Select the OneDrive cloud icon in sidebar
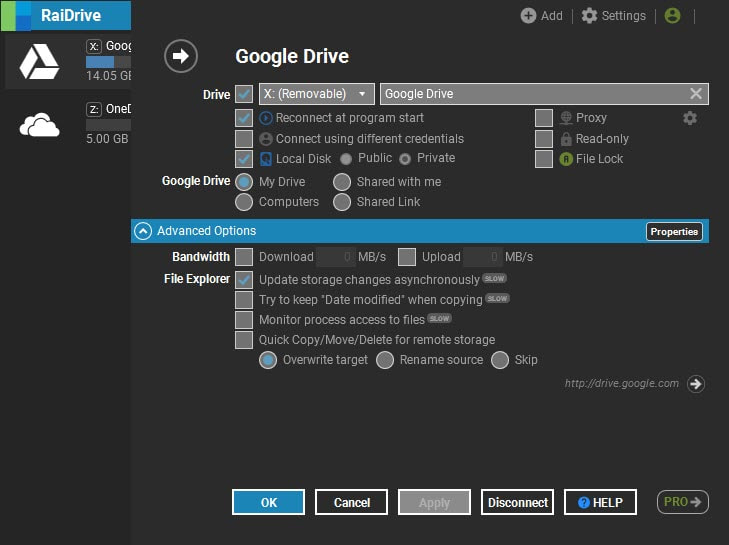 pos(40,125)
